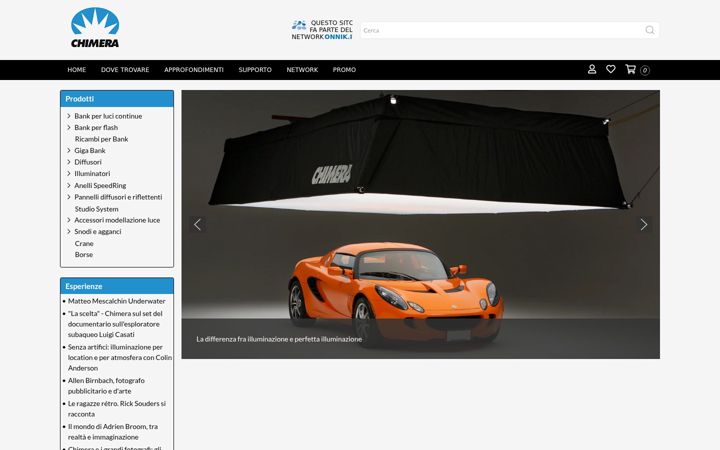Image resolution: width=720 pixels, height=450 pixels.
Task: Click the Onnik network badge
Action: (322, 30)
